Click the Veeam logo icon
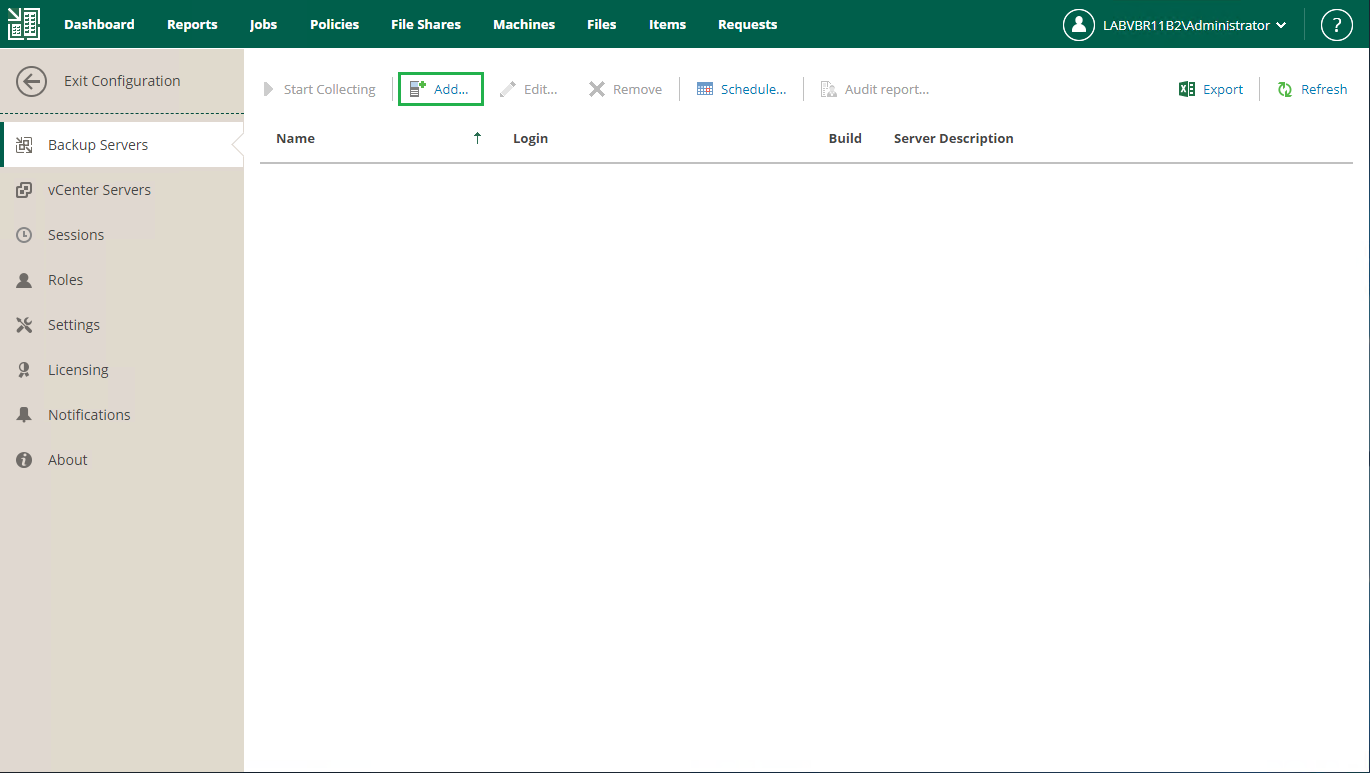 (24, 24)
